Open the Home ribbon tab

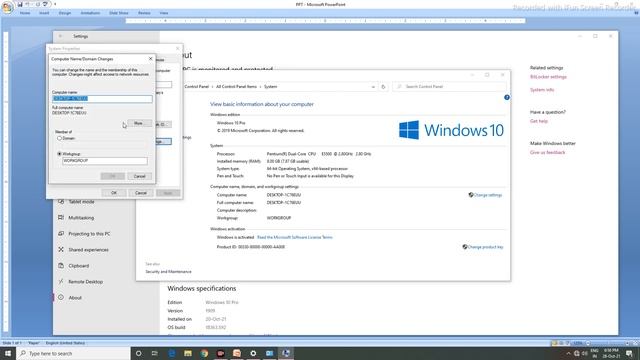click(x=25, y=13)
